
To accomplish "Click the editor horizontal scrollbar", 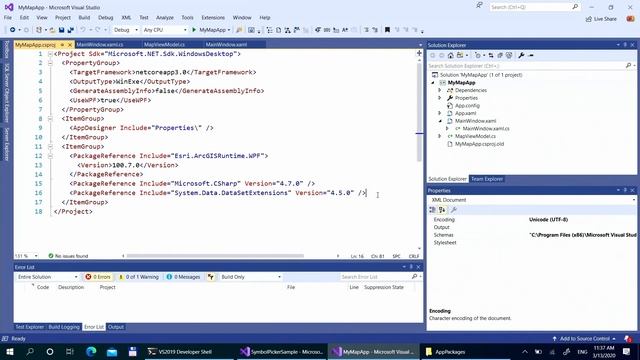I will [215, 256].
